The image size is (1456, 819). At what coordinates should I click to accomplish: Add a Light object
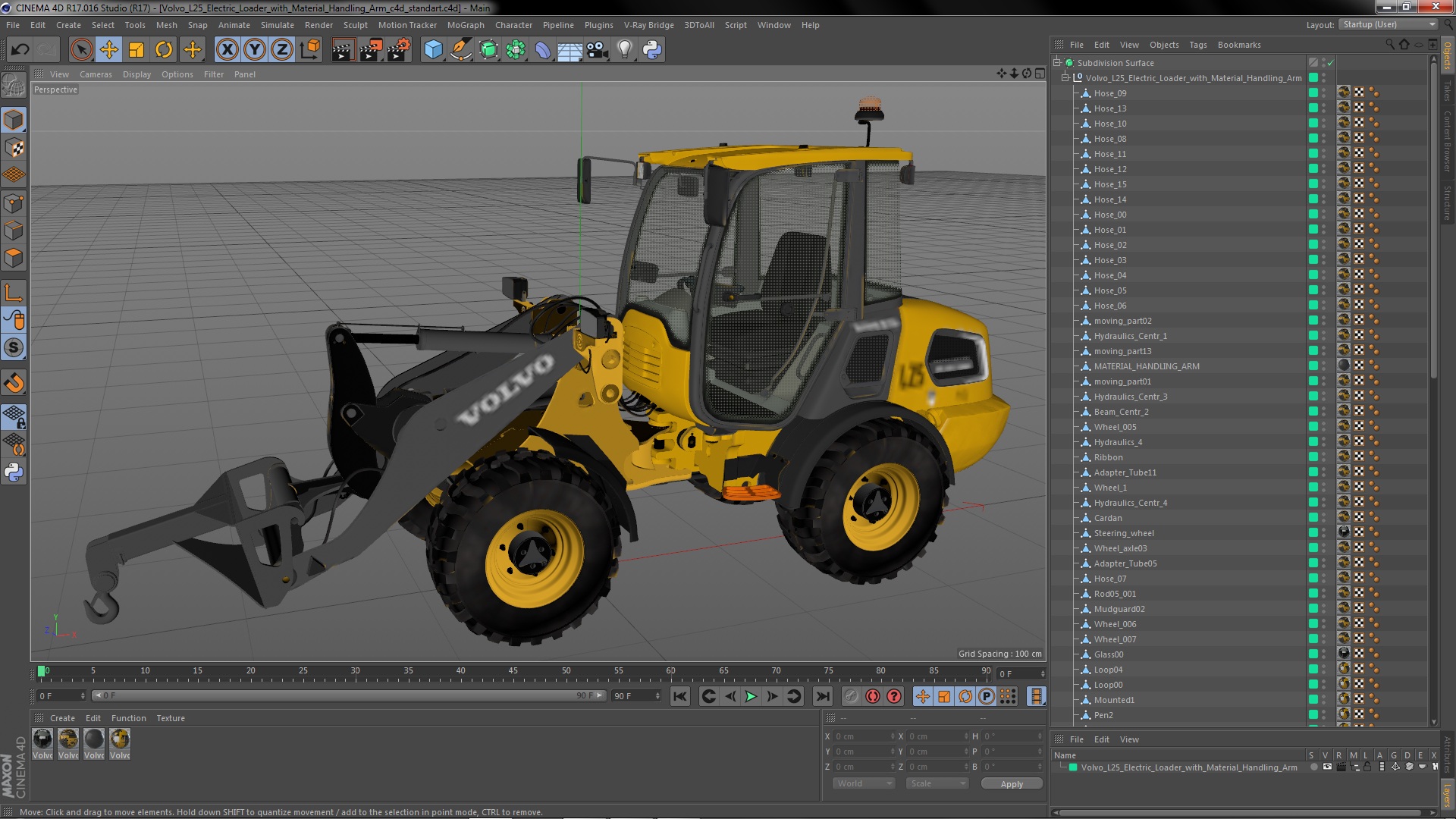tap(625, 50)
